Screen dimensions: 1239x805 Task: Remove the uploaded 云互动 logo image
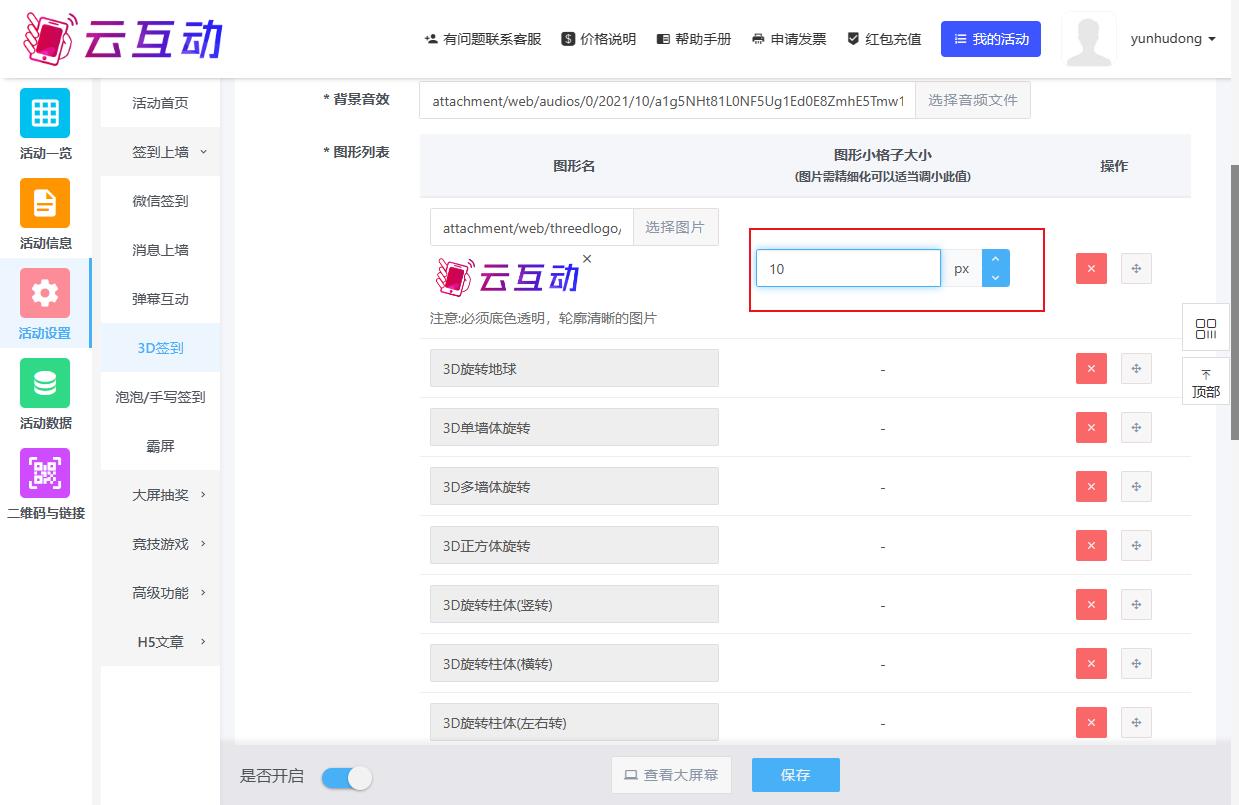tap(587, 259)
